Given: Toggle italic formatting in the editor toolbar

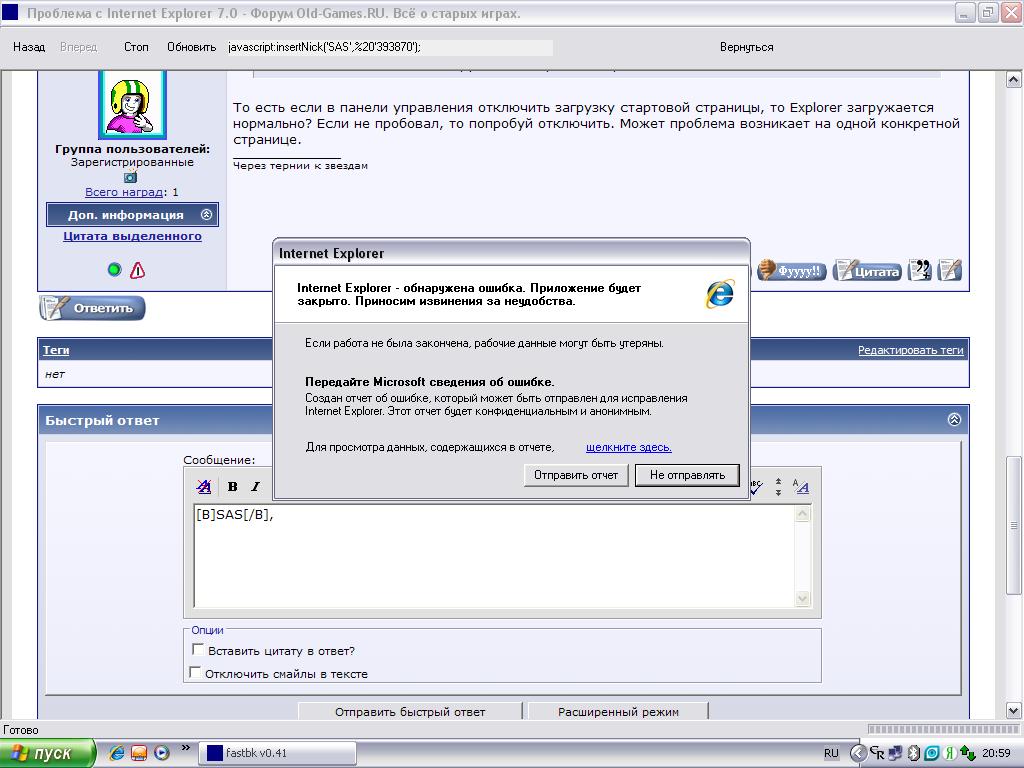Looking at the screenshot, I should pos(255,487).
